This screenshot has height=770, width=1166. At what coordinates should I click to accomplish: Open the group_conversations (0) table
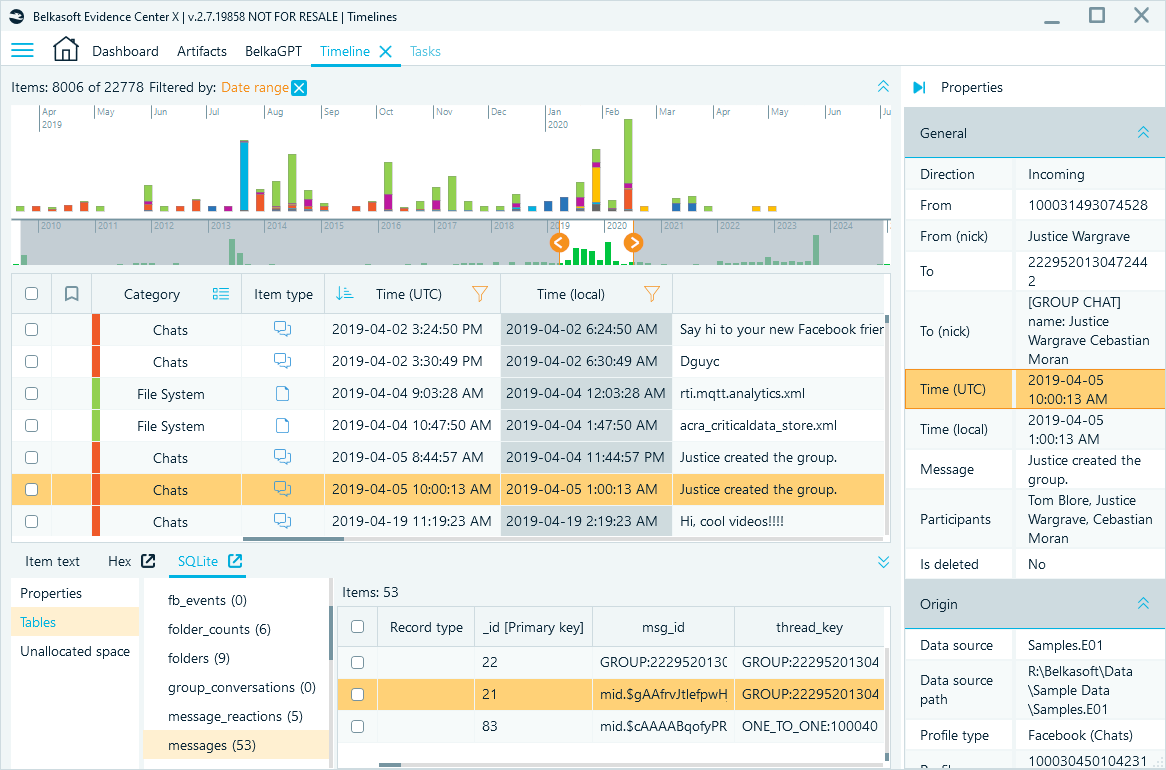coord(236,687)
